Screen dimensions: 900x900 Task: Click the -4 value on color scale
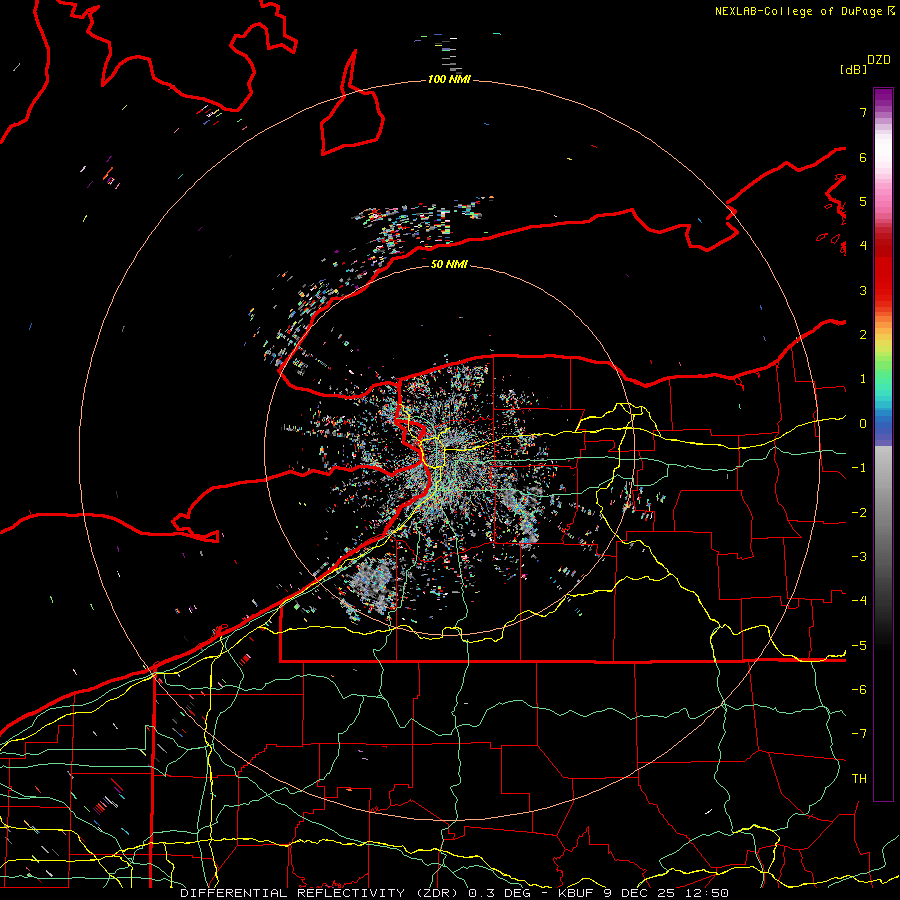(859, 601)
